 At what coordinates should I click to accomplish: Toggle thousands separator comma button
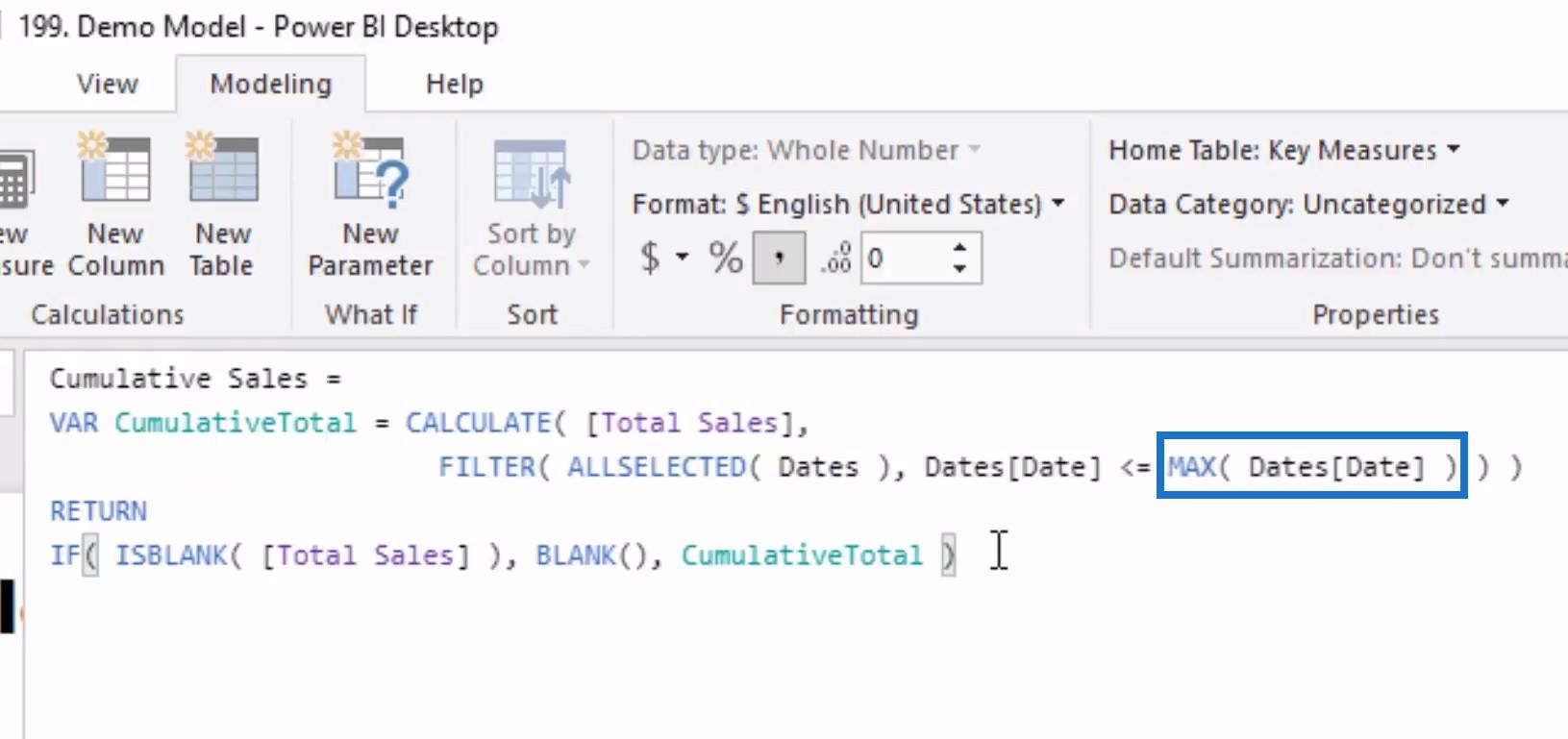point(779,258)
